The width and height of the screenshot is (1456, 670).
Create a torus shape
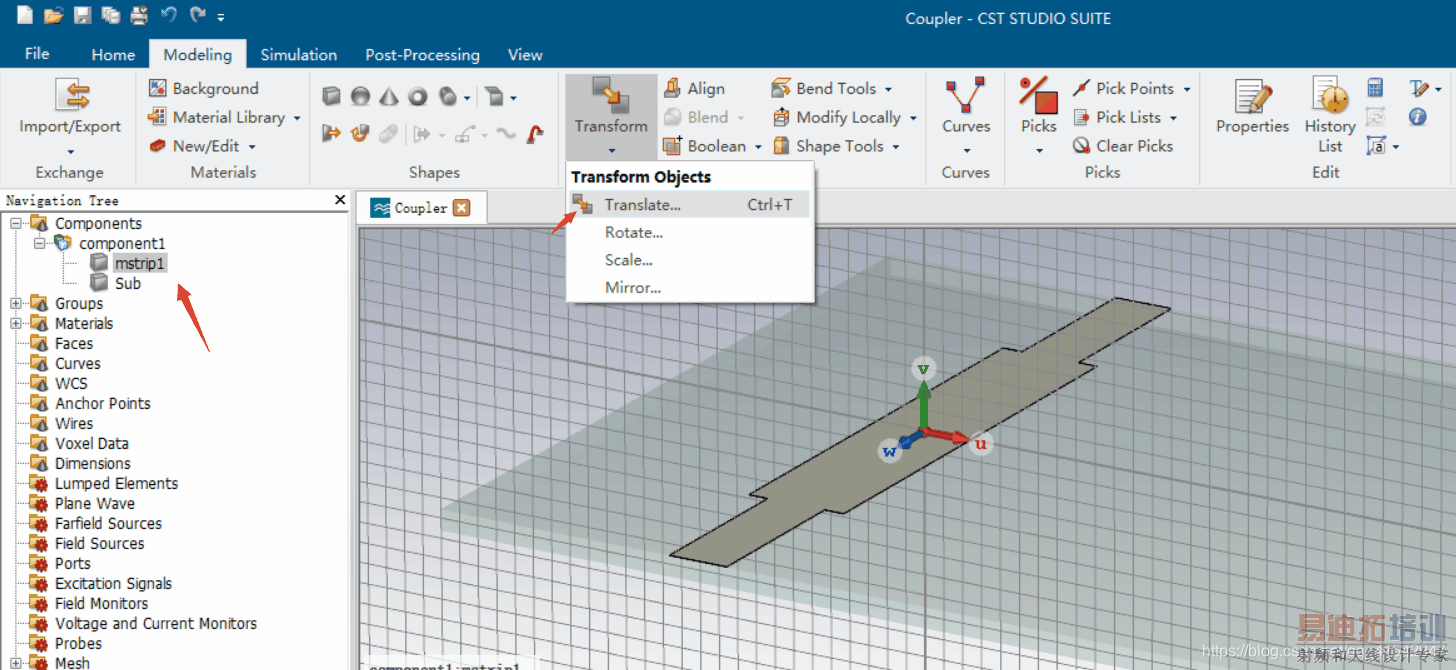pos(418,96)
